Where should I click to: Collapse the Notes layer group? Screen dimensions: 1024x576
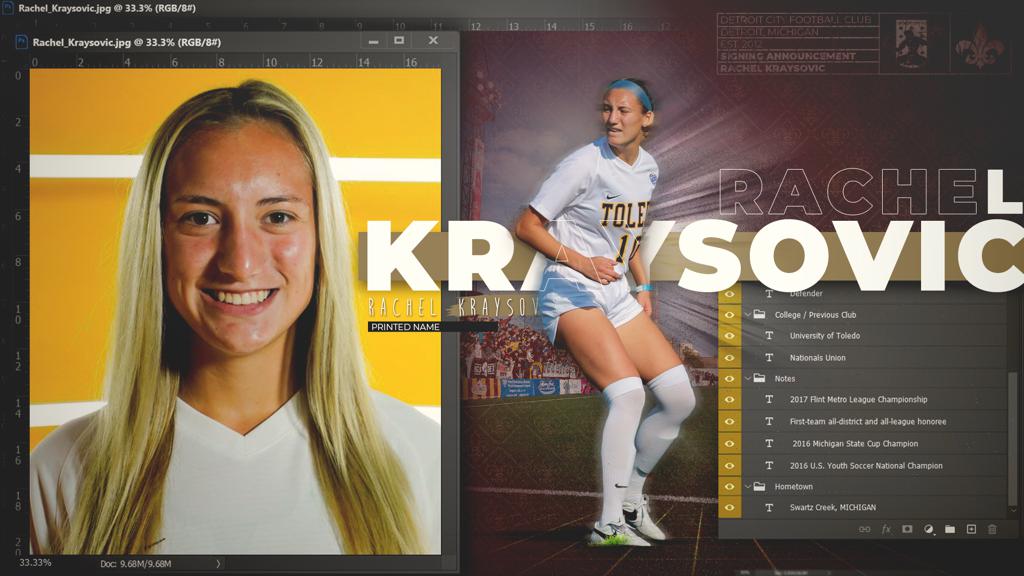748,378
